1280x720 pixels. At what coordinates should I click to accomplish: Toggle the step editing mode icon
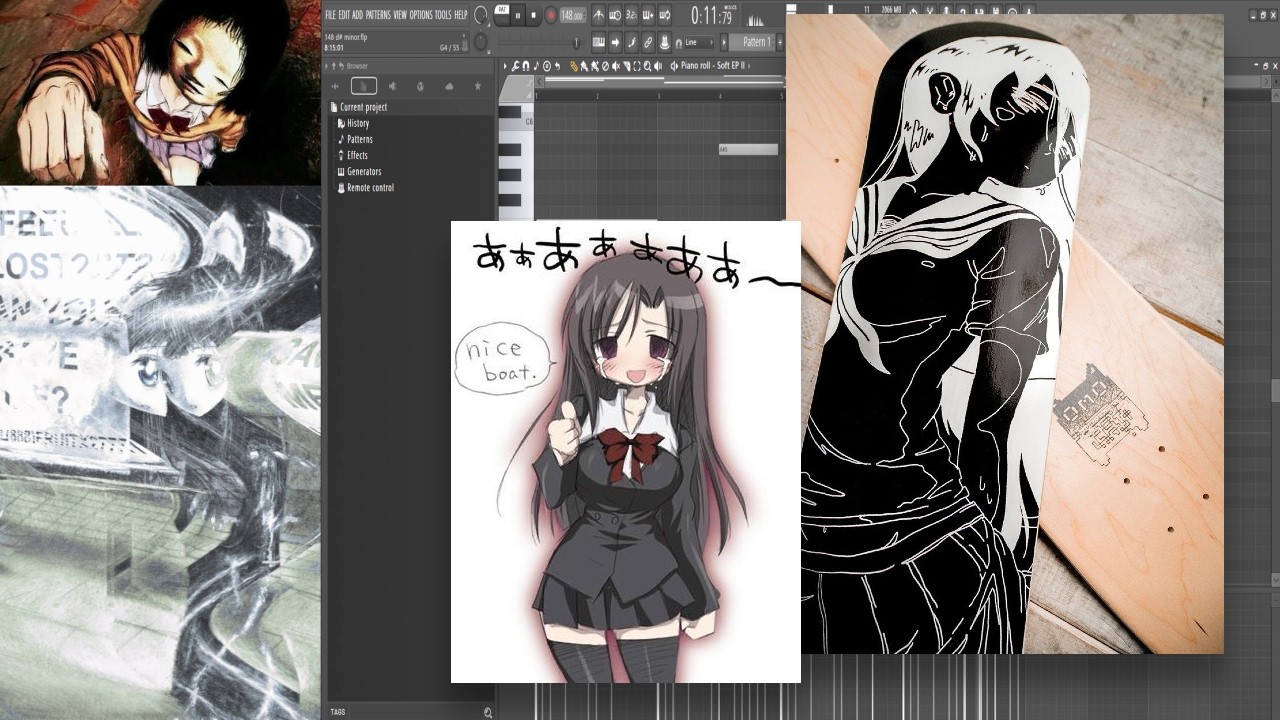pyautogui.click(x=631, y=43)
